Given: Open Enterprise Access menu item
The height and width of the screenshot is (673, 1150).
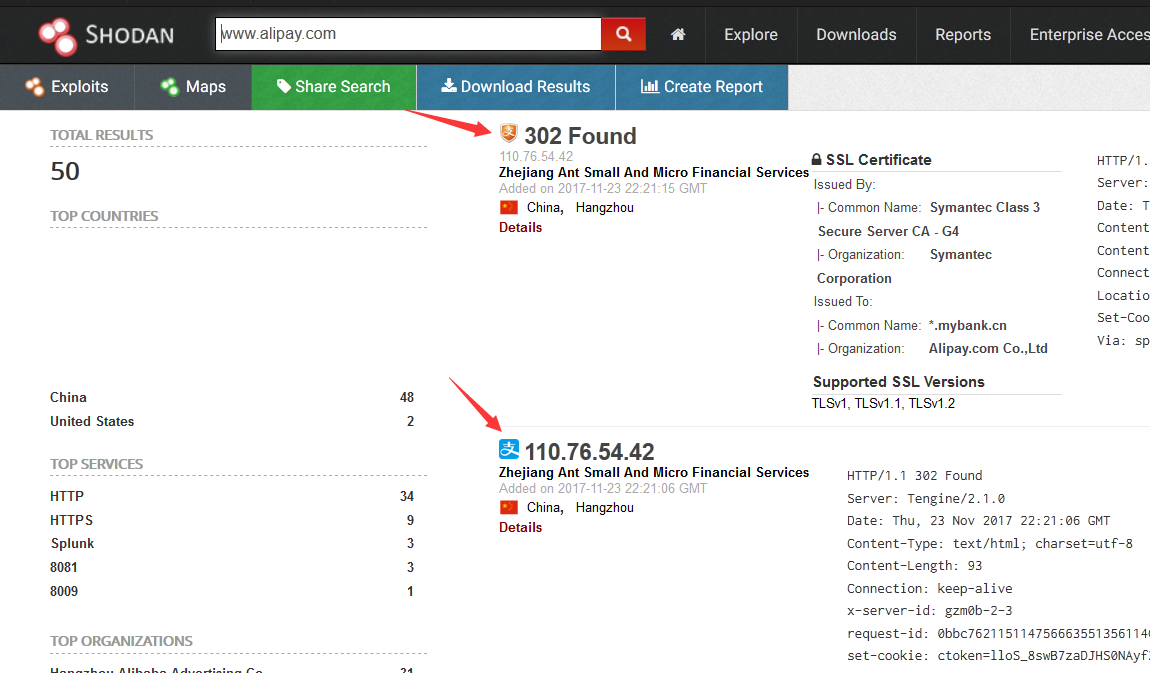Looking at the screenshot, I should [1089, 34].
